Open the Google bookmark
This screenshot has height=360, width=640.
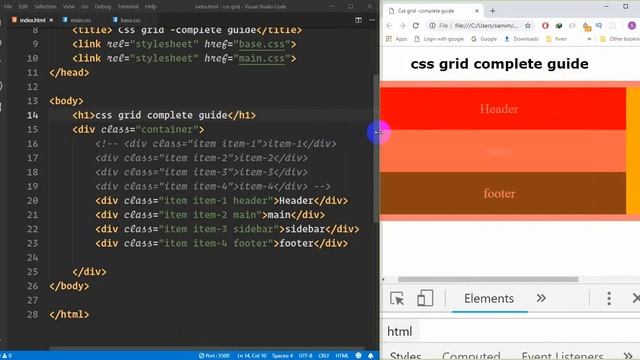[484, 39]
